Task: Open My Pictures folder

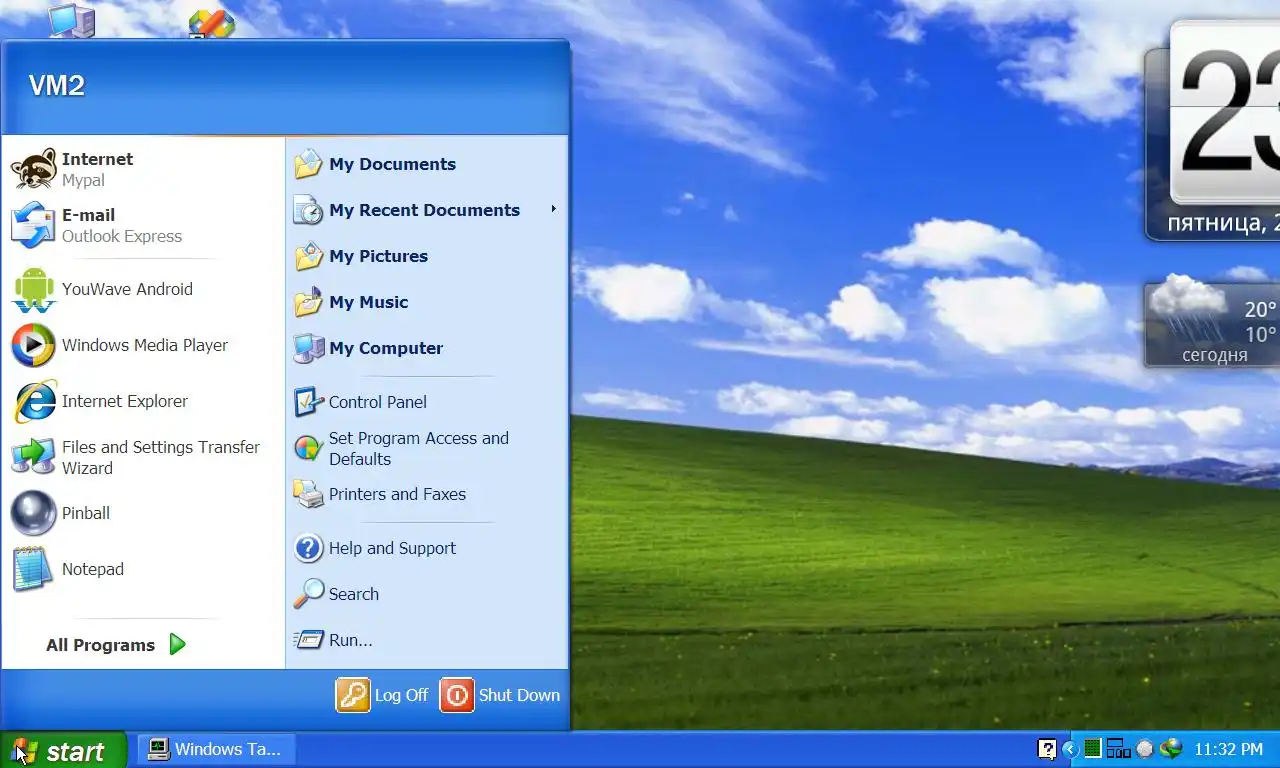Action: tap(427, 256)
